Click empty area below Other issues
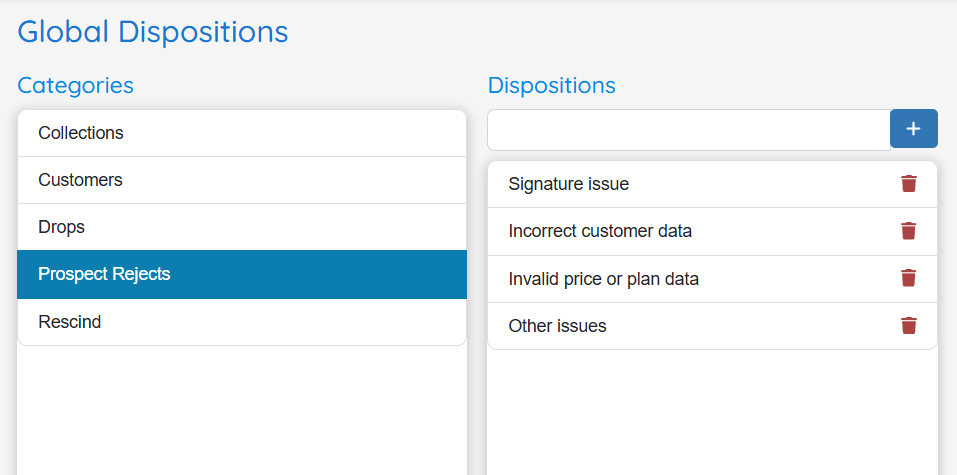The width and height of the screenshot is (957, 475). 712,413
